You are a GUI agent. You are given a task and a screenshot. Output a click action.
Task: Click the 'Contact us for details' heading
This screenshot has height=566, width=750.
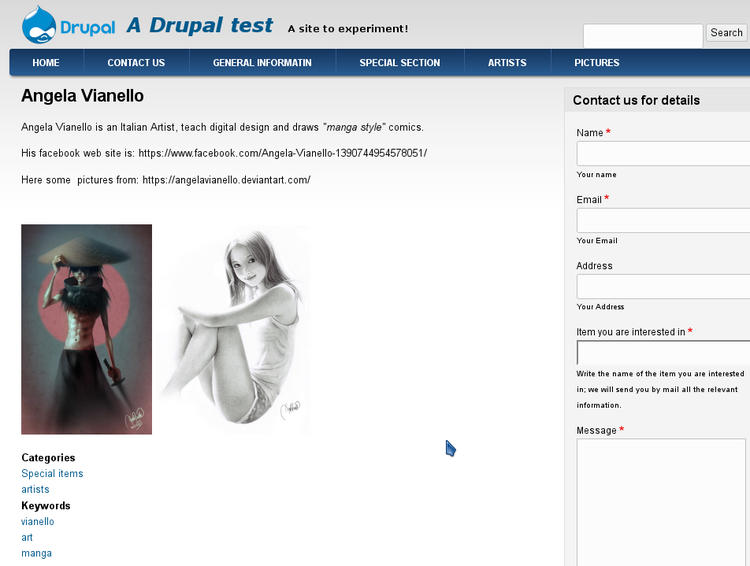[x=636, y=100]
